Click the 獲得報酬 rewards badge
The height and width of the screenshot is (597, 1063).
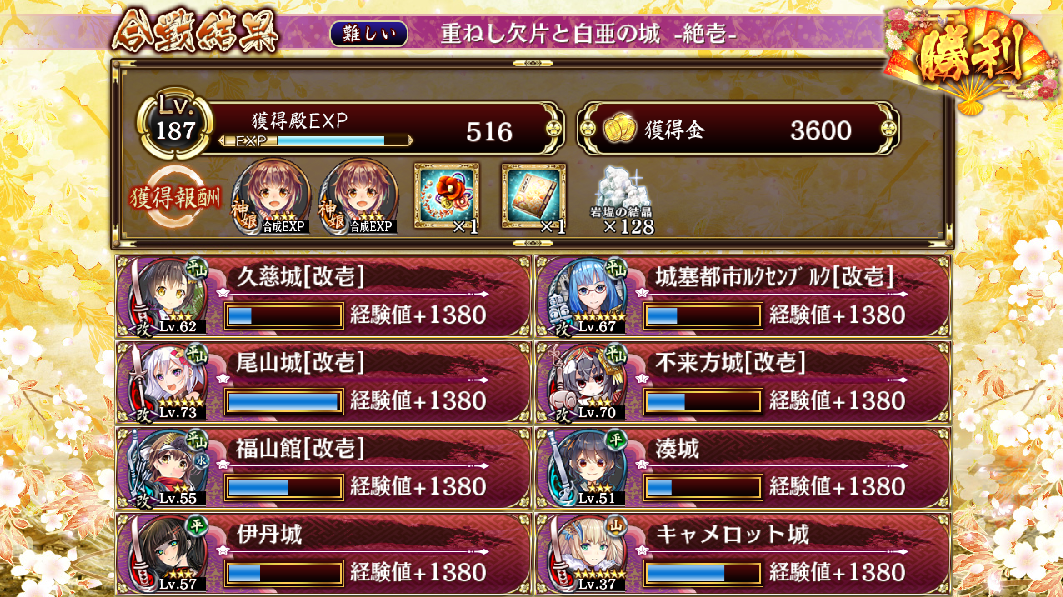pyautogui.click(x=176, y=197)
